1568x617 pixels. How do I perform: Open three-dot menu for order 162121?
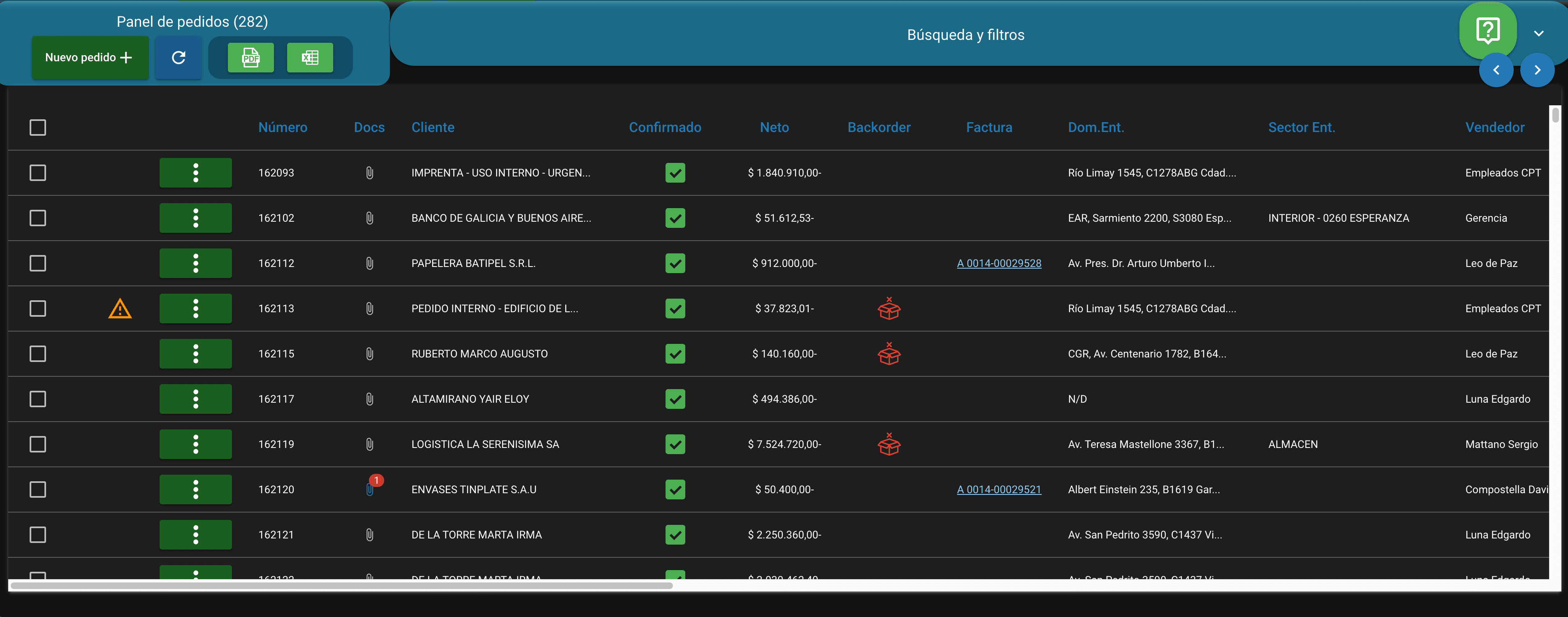coord(195,535)
